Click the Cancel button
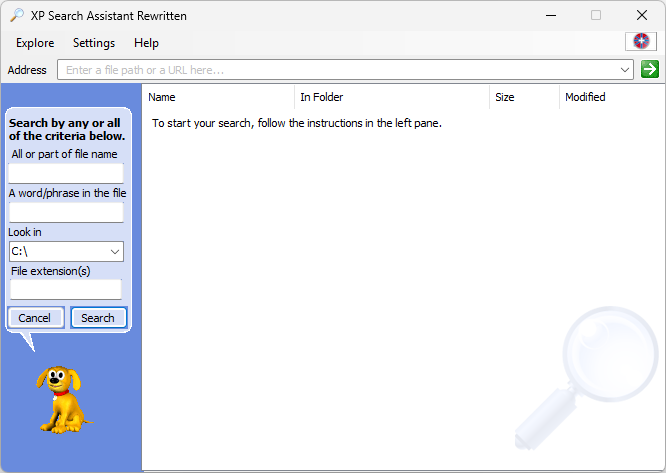The image size is (666, 473). tap(36, 318)
